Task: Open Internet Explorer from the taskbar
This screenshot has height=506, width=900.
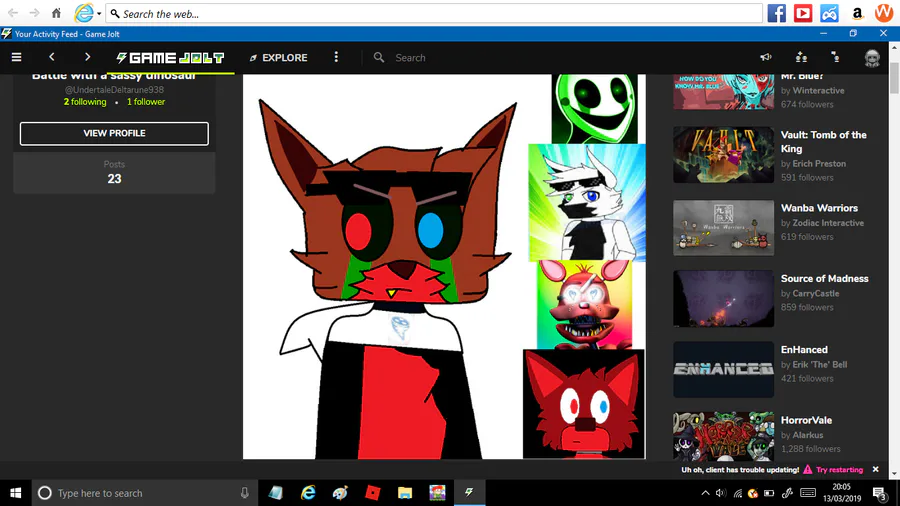Action: click(x=308, y=493)
